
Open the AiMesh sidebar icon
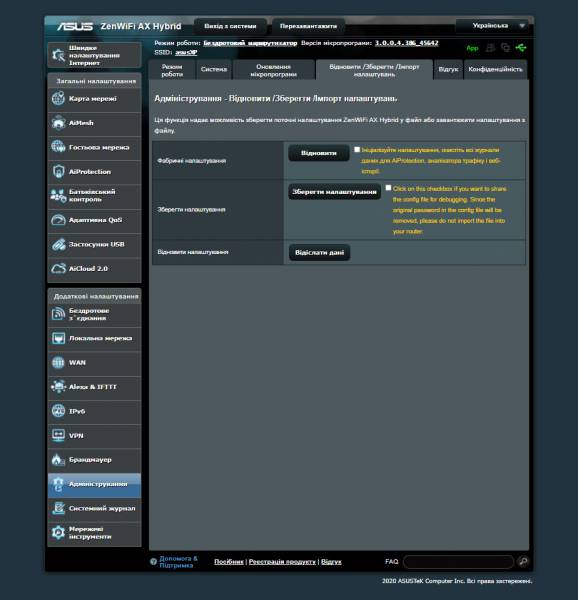click(58, 123)
